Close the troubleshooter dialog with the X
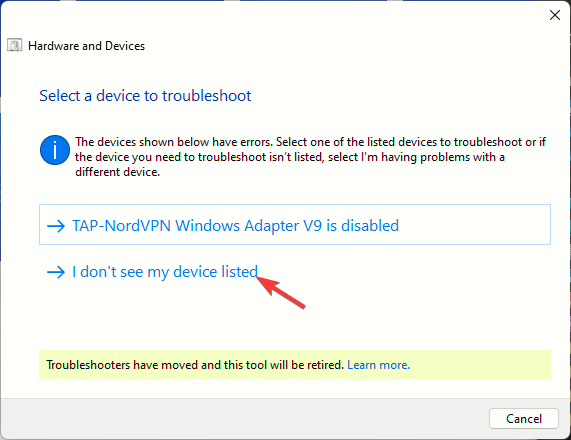Viewport: 571px width, 440px height. pyautogui.click(x=555, y=15)
